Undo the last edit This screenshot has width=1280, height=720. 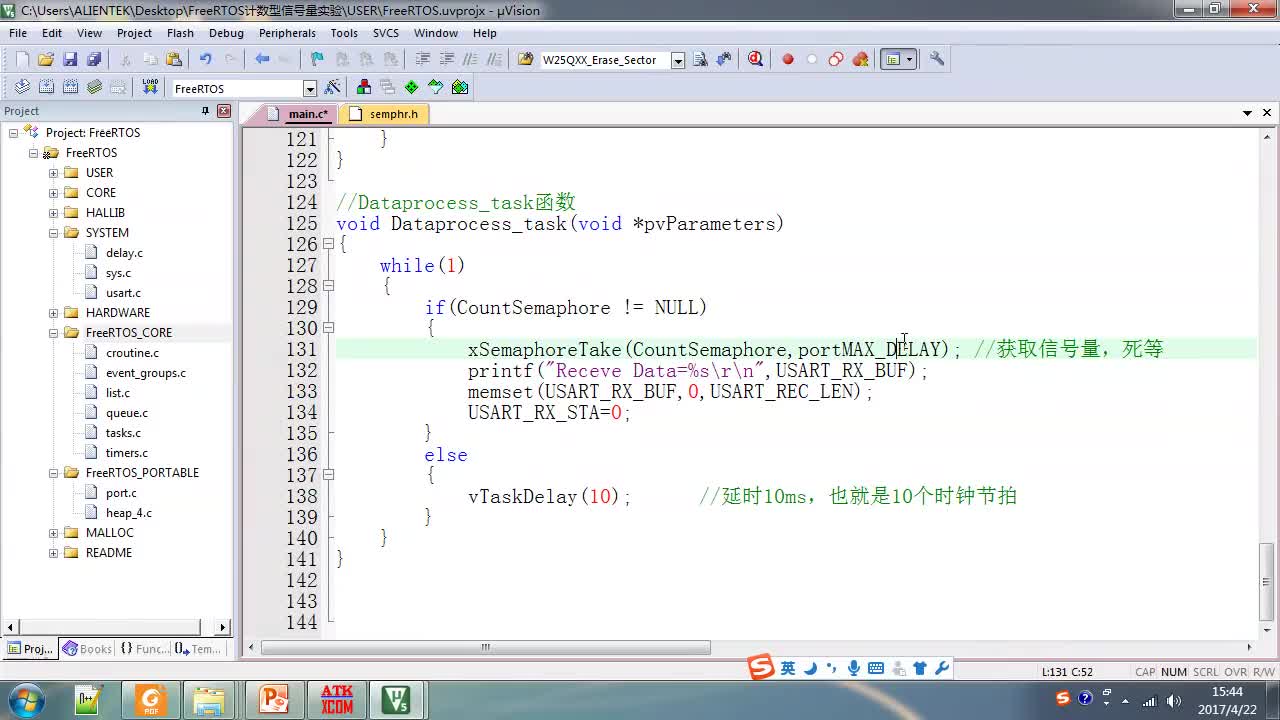click(x=206, y=60)
